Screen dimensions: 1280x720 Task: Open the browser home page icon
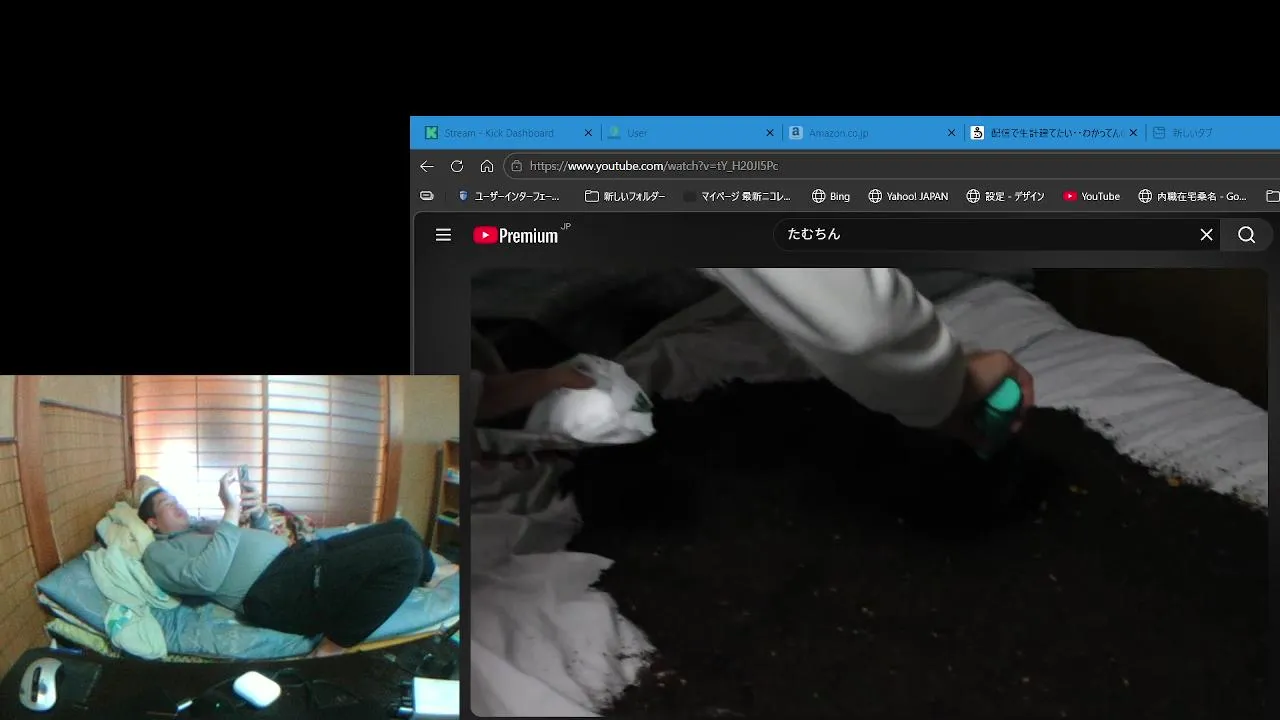pos(487,166)
